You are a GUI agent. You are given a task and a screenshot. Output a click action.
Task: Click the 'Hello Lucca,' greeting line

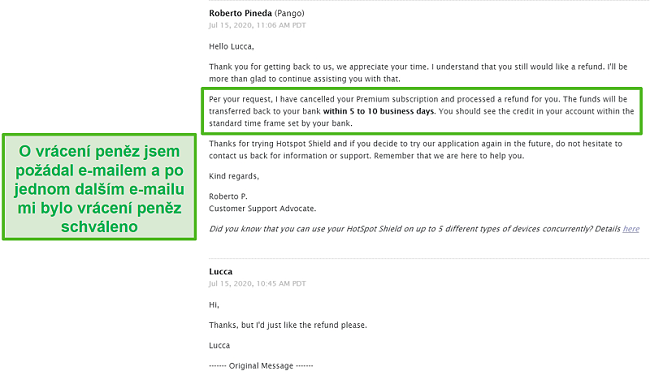(231, 46)
